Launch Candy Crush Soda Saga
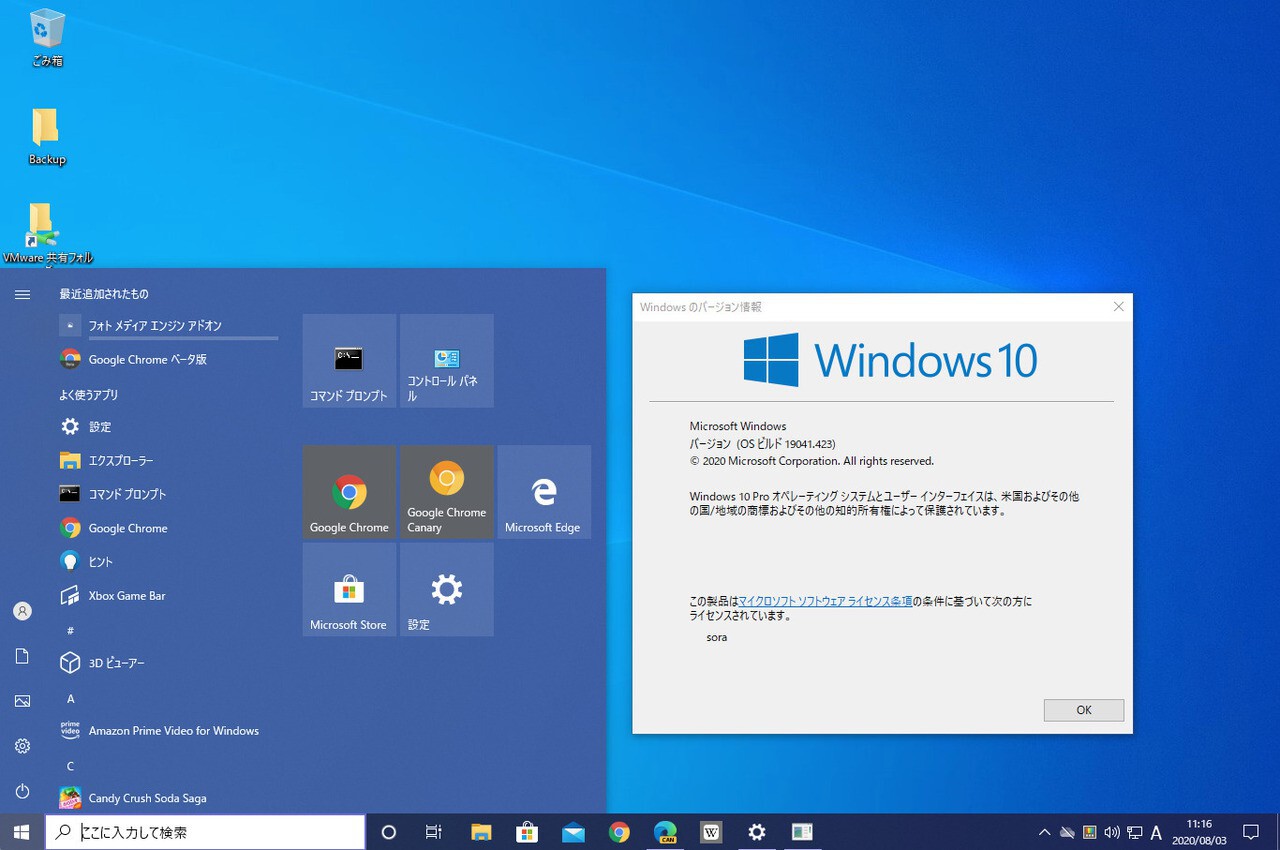 (168, 798)
